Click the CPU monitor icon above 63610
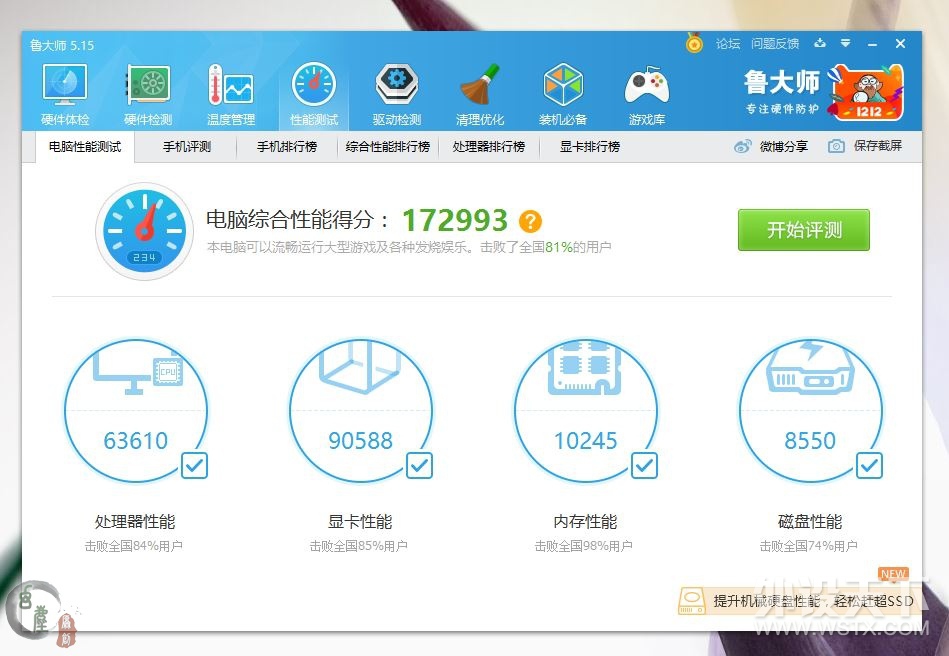The width and height of the screenshot is (949, 656). click(x=138, y=370)
